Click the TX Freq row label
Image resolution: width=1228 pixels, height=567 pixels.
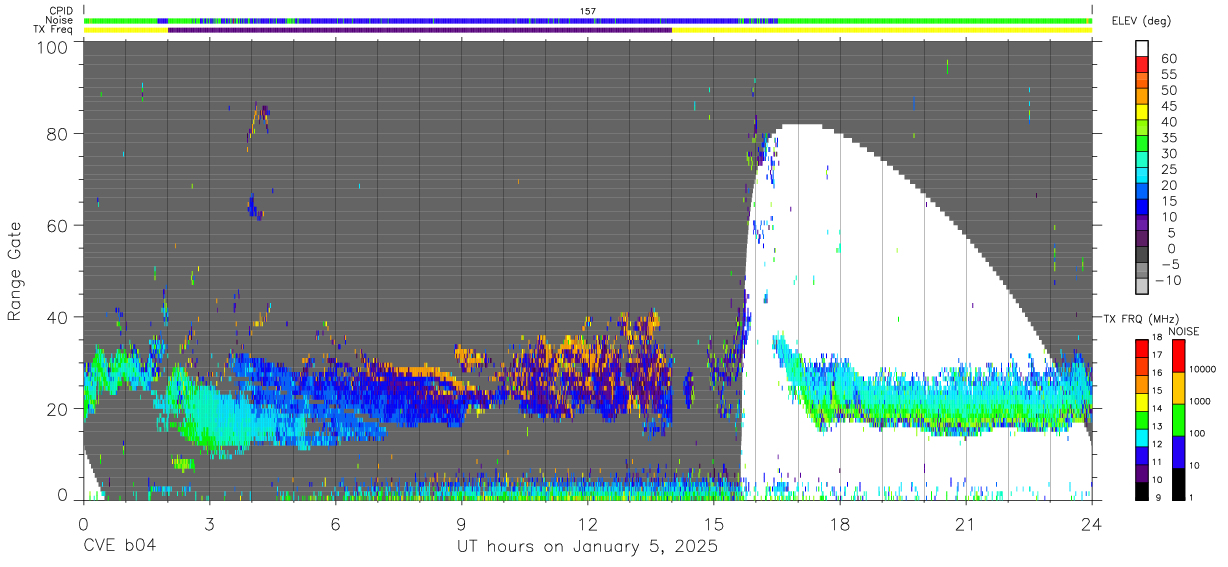point(54,29)
